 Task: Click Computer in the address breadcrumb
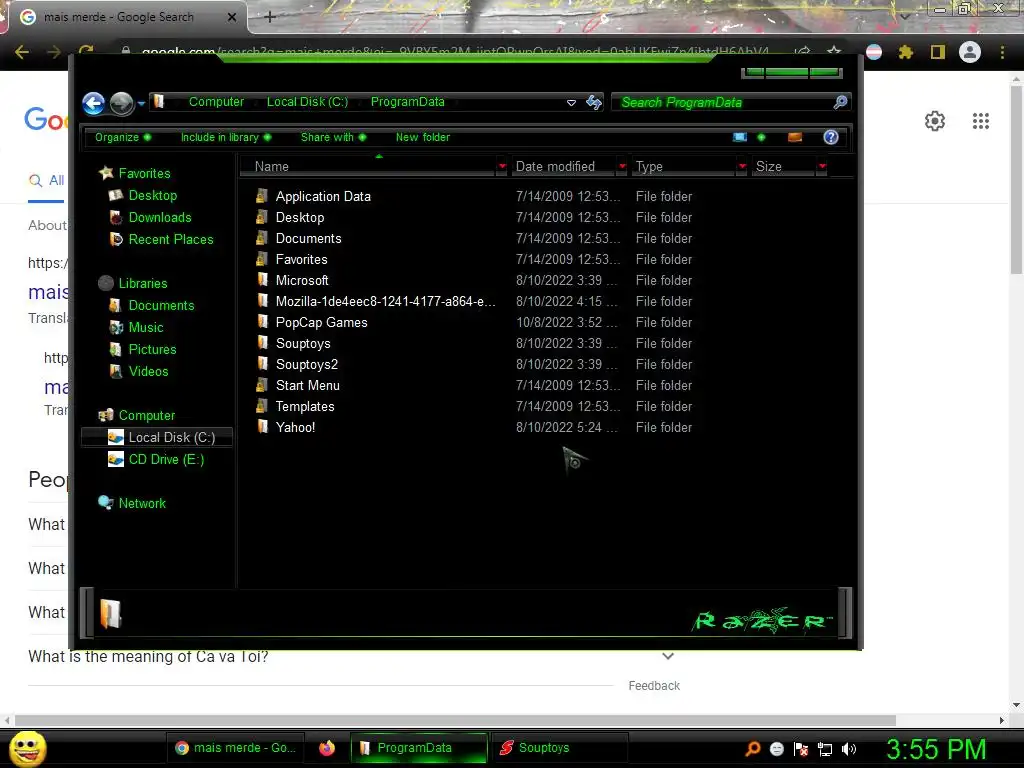[x=216, y=102]
